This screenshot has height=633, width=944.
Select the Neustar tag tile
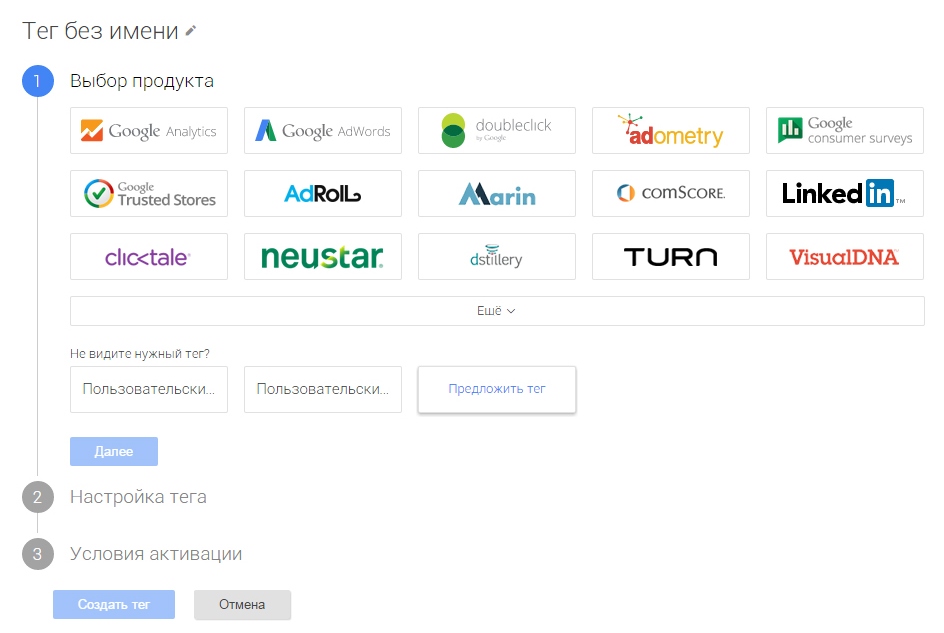[323, 257]
